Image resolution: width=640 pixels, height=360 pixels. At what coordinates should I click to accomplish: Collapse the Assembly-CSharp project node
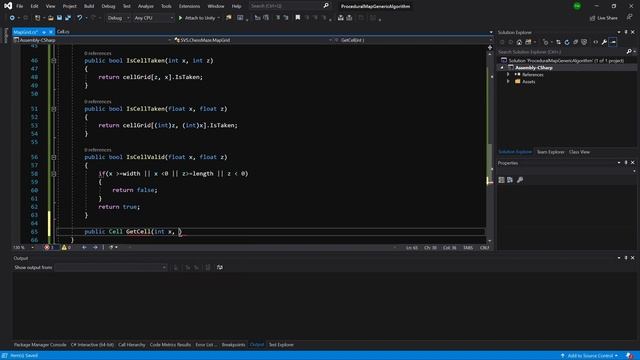coord(502,68)
